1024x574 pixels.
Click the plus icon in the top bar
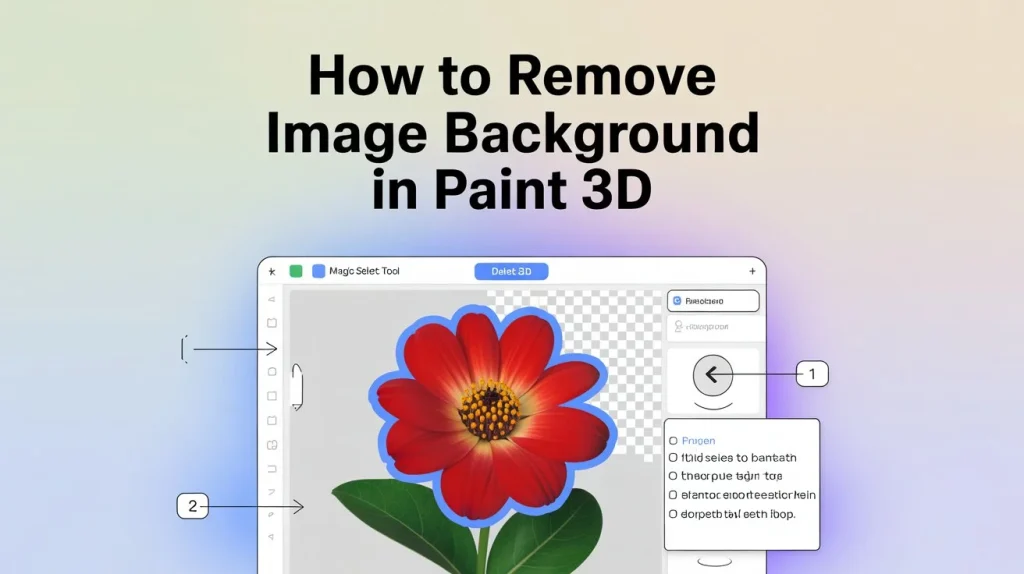(x=752, y=271)
